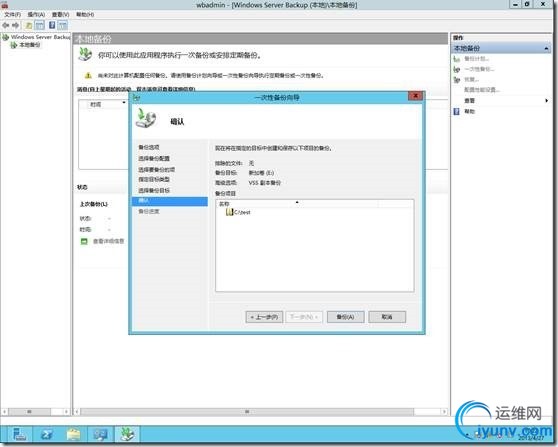The image size is (558, 447).
Task: Click the 恢复... action link
Action: 472,79
